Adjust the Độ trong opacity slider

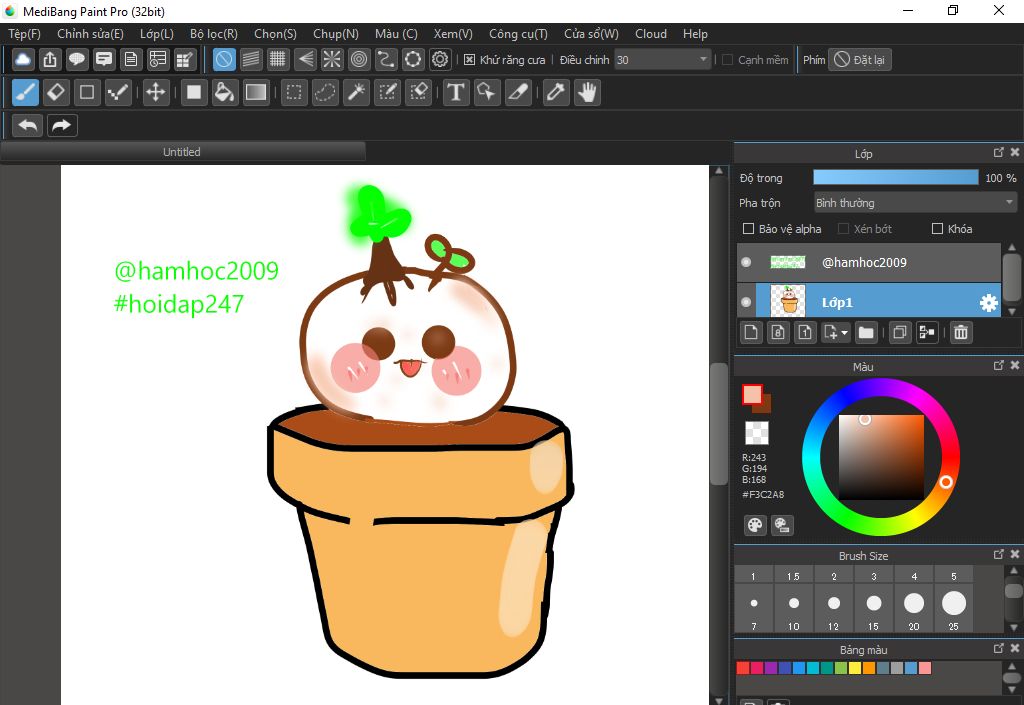[895, 178]
